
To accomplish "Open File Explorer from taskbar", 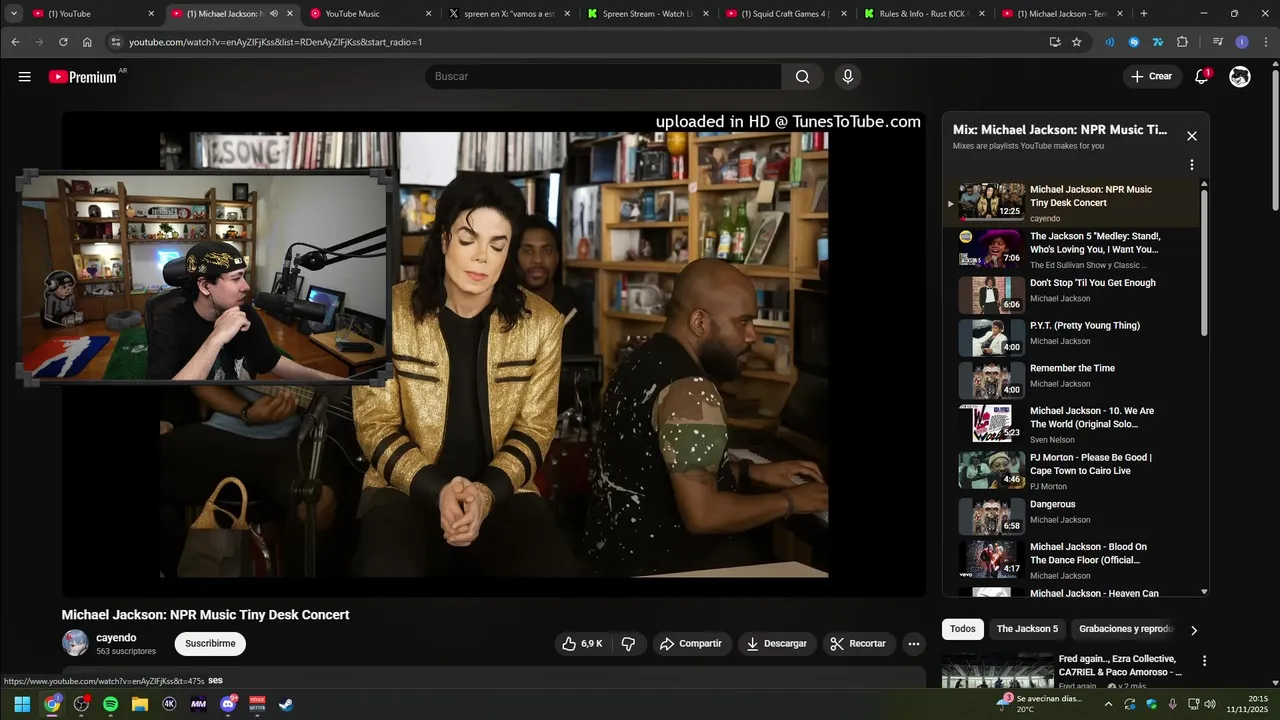I will [139, 704].
